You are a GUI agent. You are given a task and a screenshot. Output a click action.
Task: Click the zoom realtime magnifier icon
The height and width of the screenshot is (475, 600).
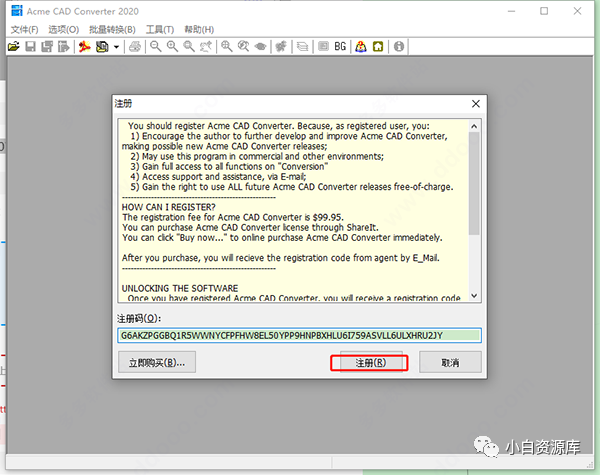(x=243, y=47)
